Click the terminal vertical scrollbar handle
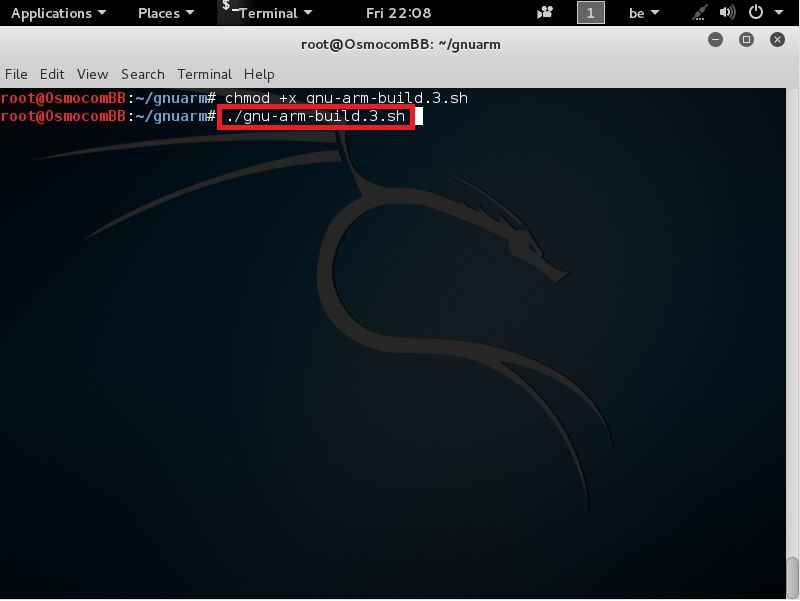Image resolution: width=800 pixels, height=601 pixels. 792,576
